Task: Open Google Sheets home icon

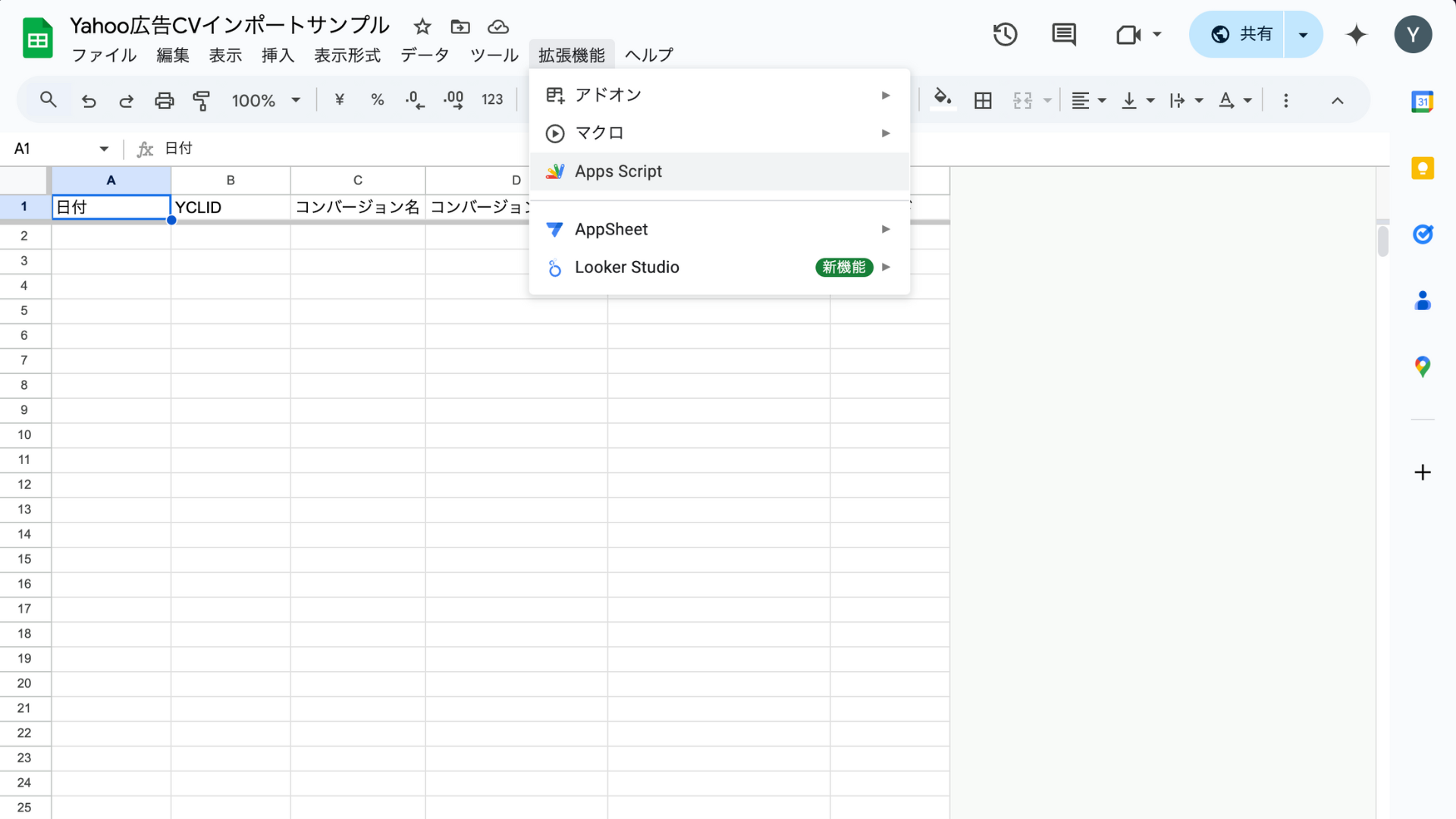Action: pyautogui.click(x=37, y=38)
